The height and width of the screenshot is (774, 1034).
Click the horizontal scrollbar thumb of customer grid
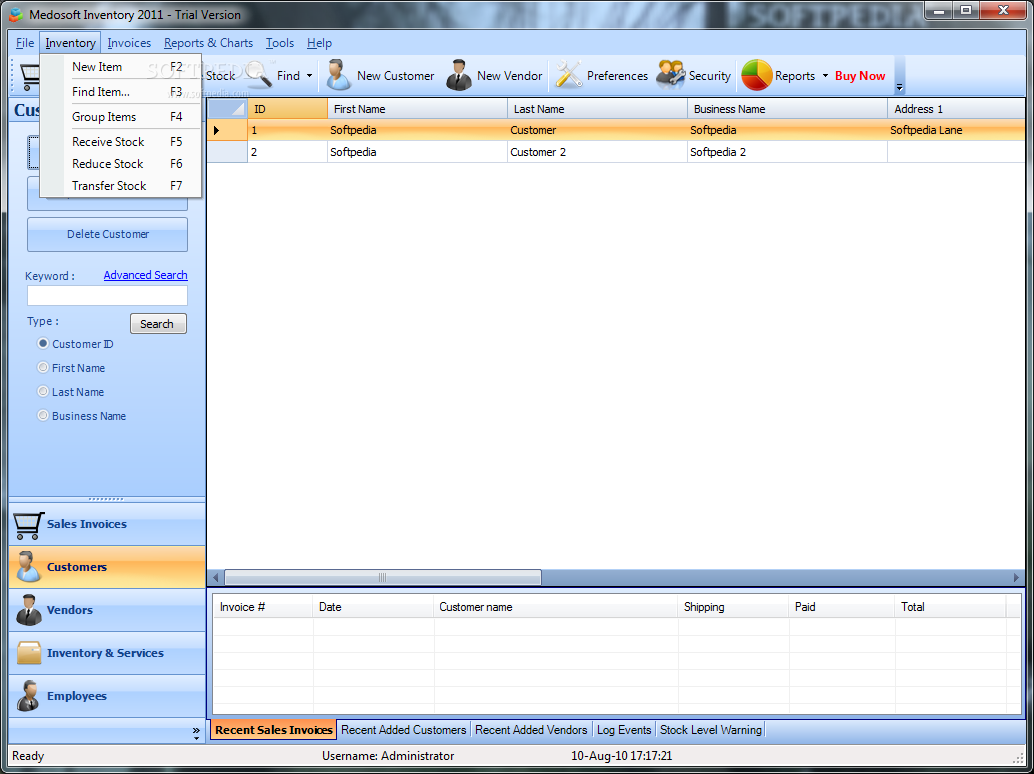382,578
